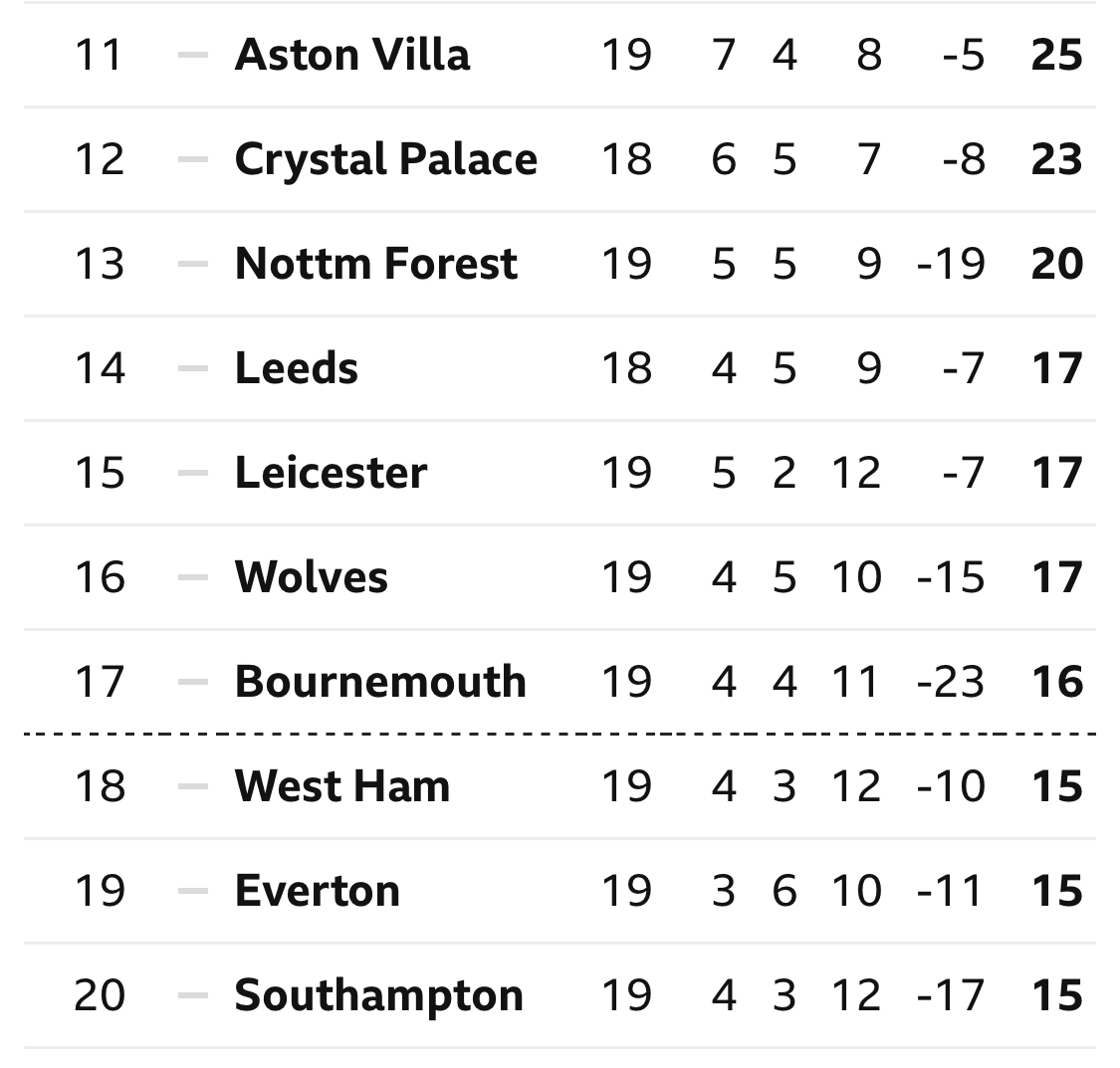Click Southampton's no-movement dash icon
Viewport: 1120px width, 1068px height.
[x=193, y=995]
